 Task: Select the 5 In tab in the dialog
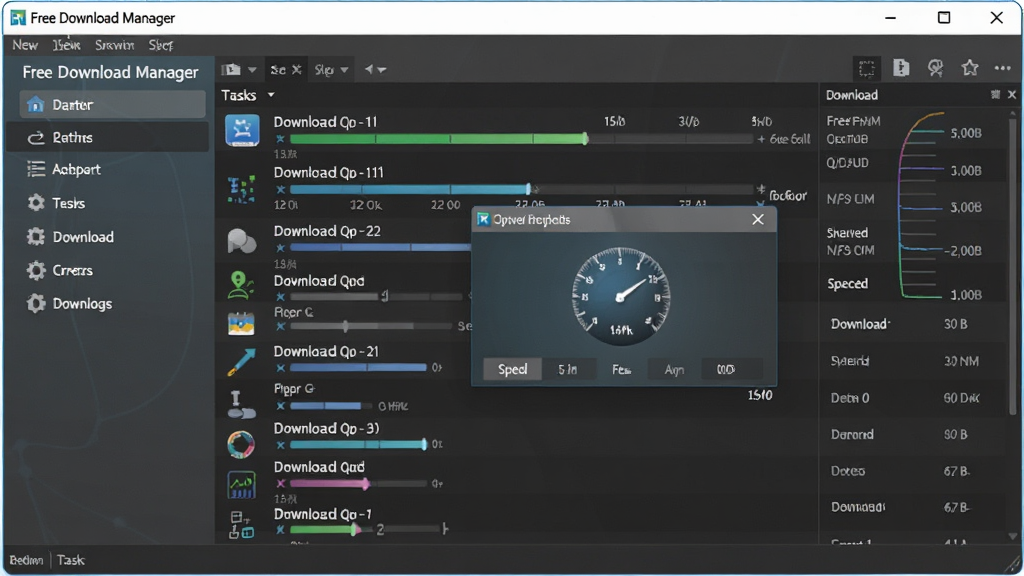coord(568,369)
